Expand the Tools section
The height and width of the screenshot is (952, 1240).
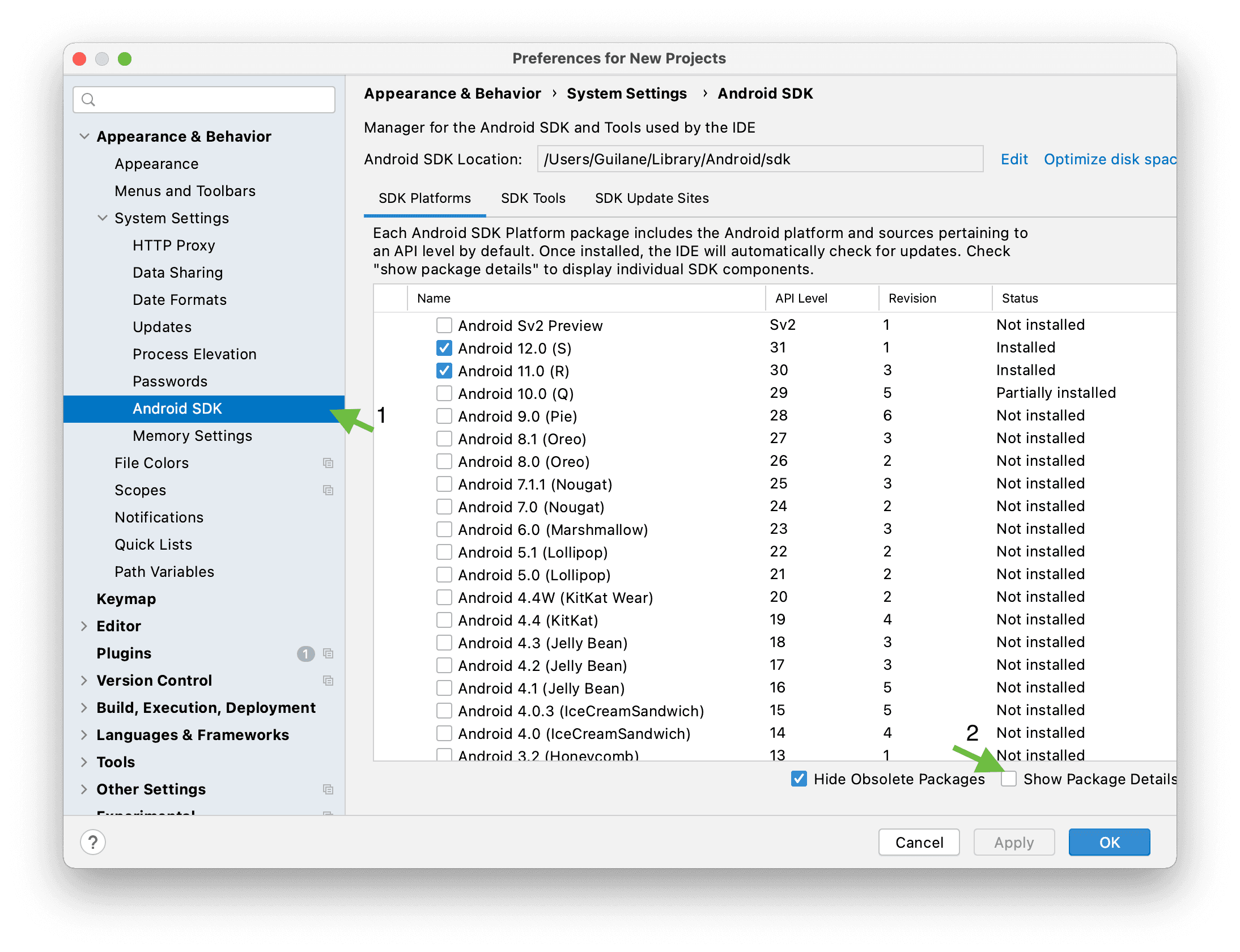tap(84, 762)
